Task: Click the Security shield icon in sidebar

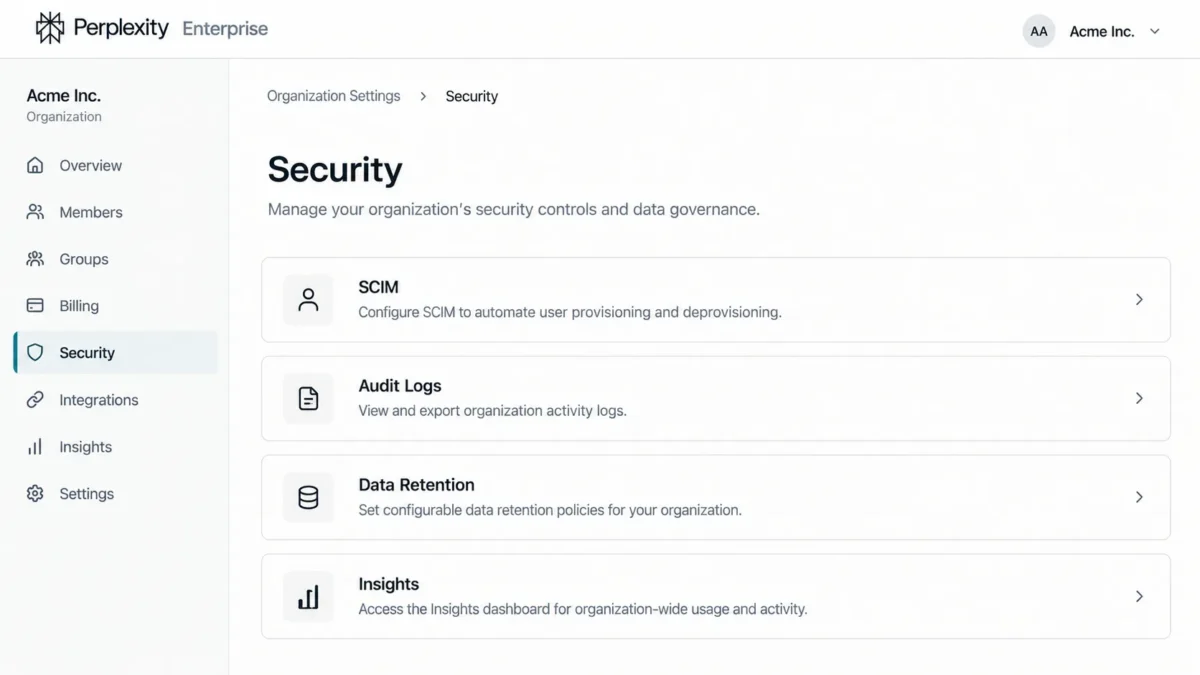Action: [35, 353]
